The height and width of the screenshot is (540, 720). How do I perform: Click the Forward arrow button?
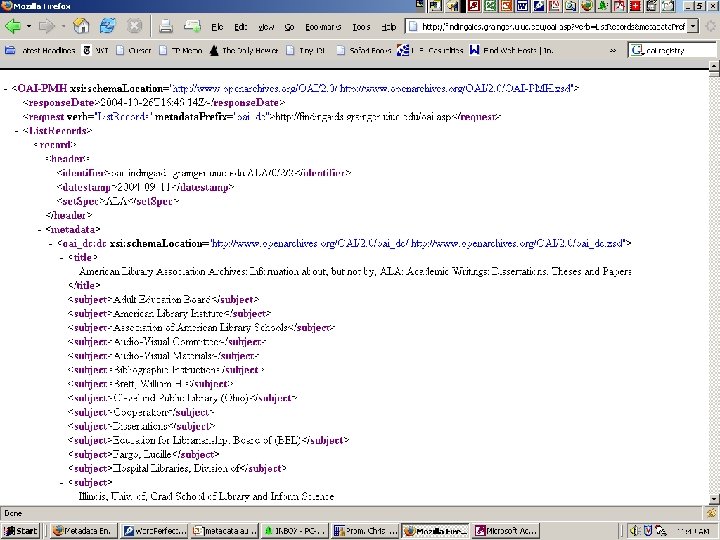click(46, 26)
